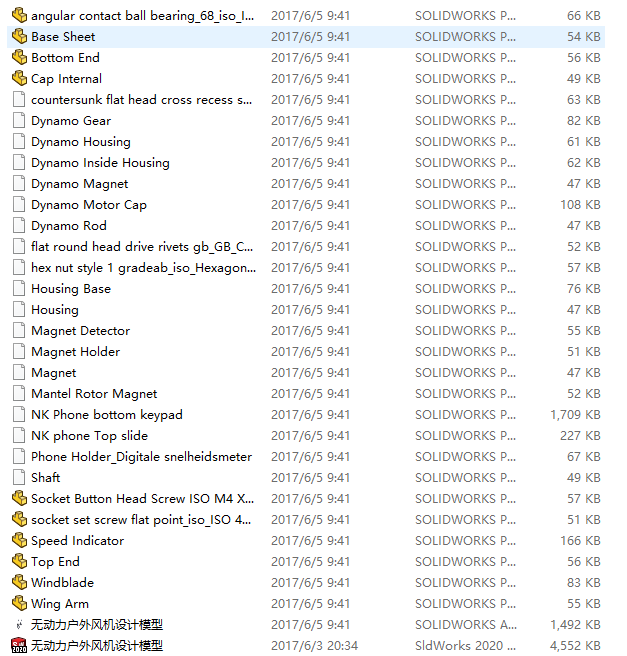The width and height of the screenshot is (627, 656).
Task: Click the '63 KB' size value
Action: pyautogui.click(x=583, y=100)
